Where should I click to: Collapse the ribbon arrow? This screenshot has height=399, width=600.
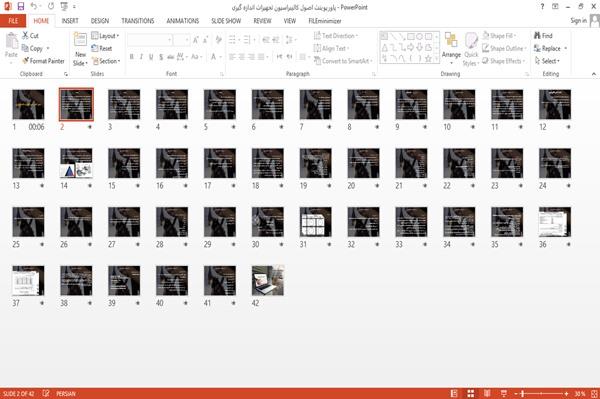click(593, 74)
